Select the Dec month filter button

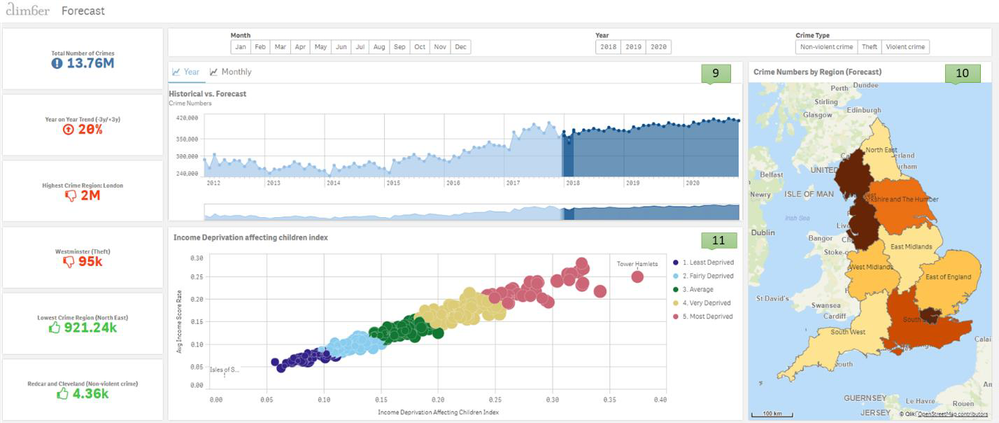click(x=461, y=47)
